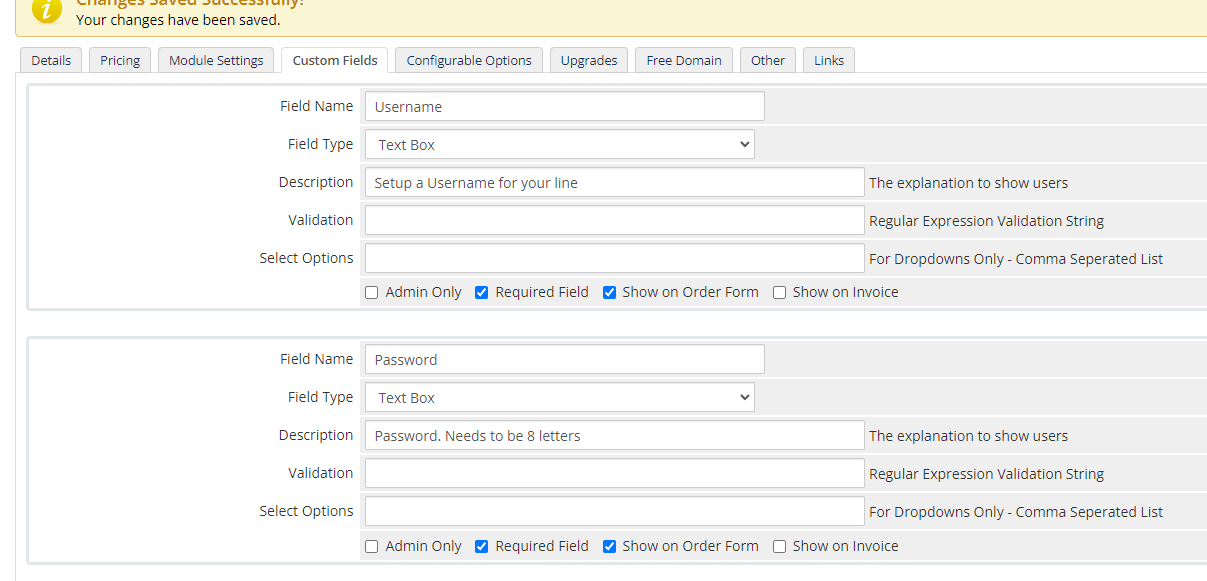
Task: Click 'Regular Expression Validation String' hint in Password section
Action: pyautogui.click(x=986, y=474)
